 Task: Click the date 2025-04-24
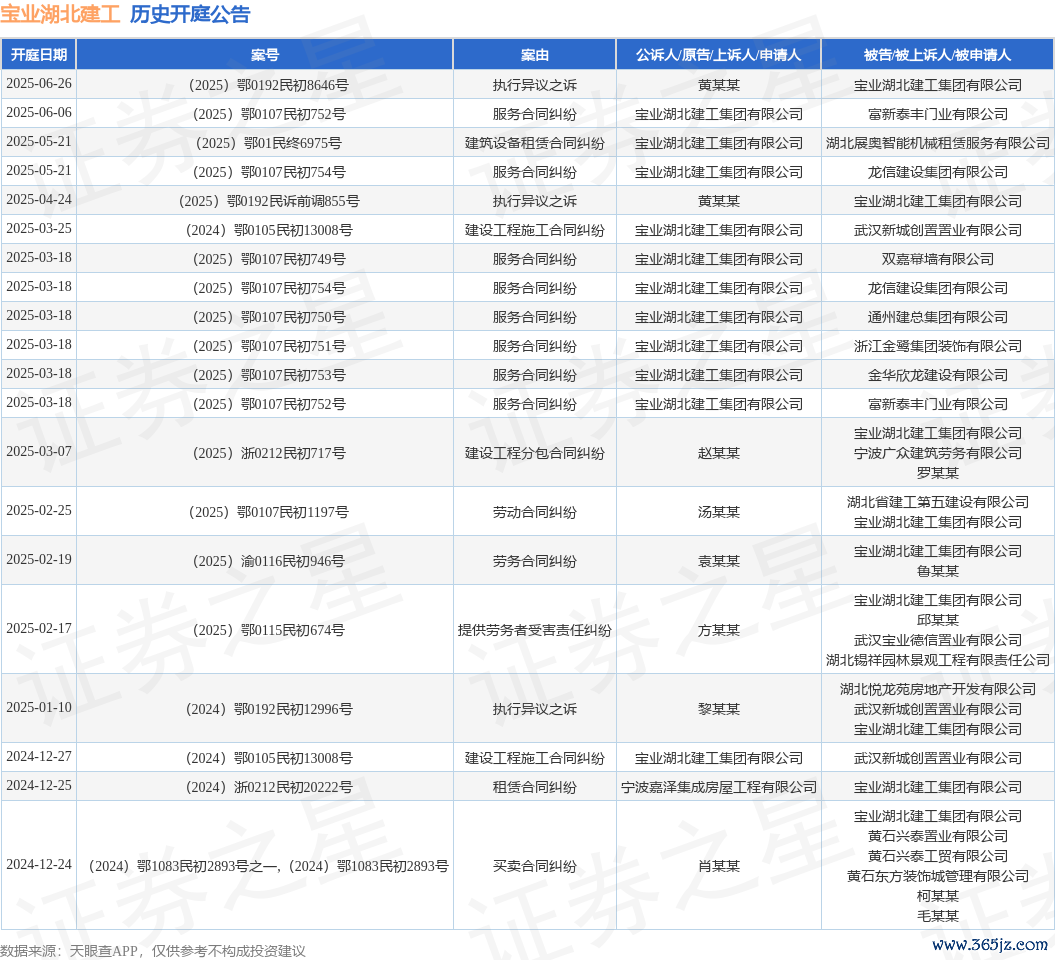pos(39,199)
